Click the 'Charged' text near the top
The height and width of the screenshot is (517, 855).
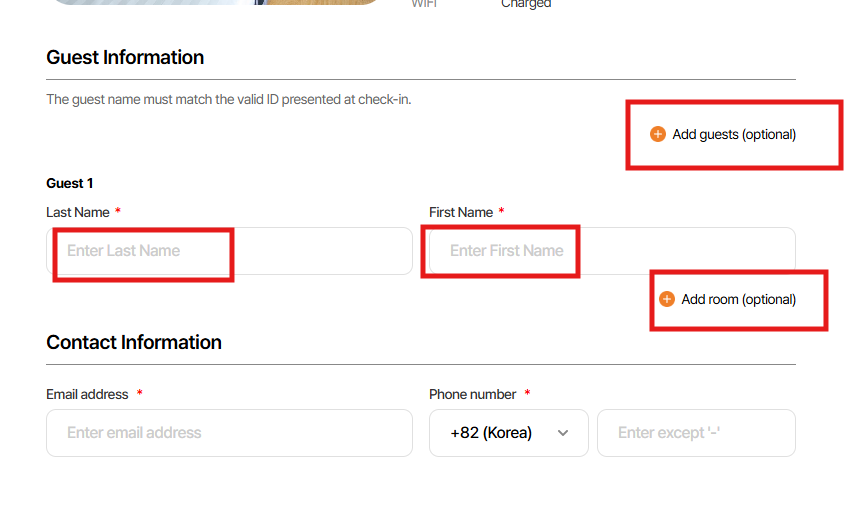click(526, 4)
